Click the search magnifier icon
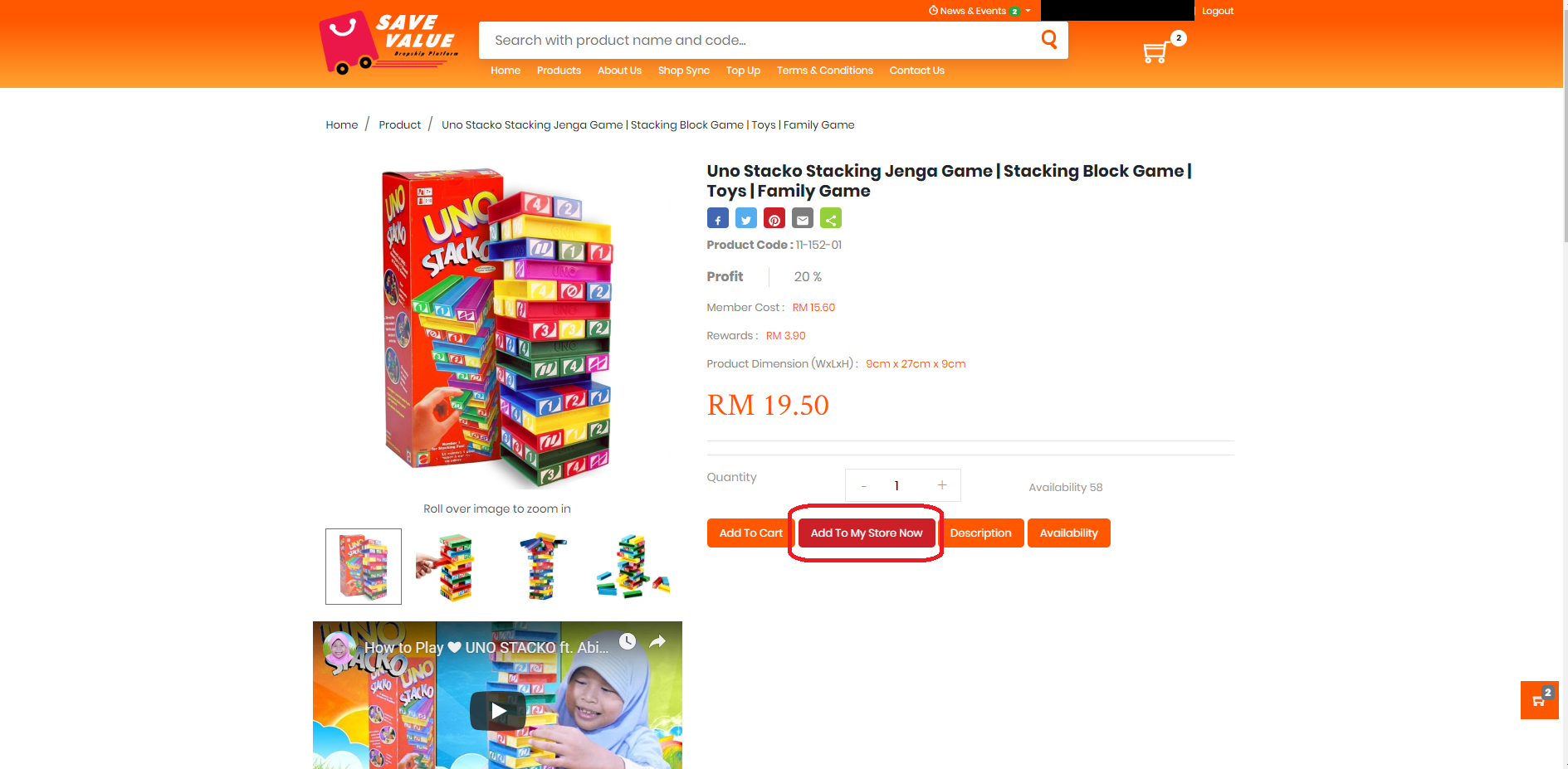Screen dimensions: 1568x769 point(1049,39)
